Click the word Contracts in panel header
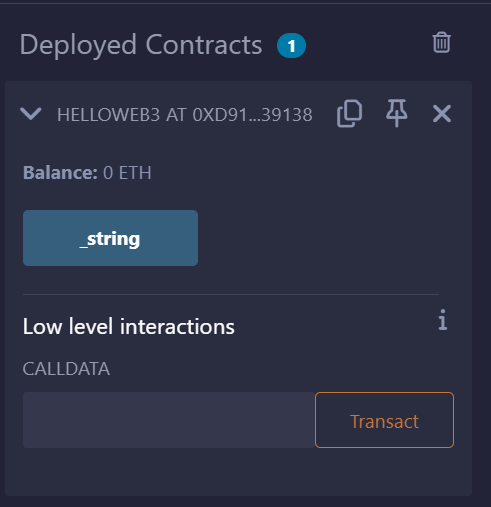This screenshot has height=507, width=491. click(204, 45)
